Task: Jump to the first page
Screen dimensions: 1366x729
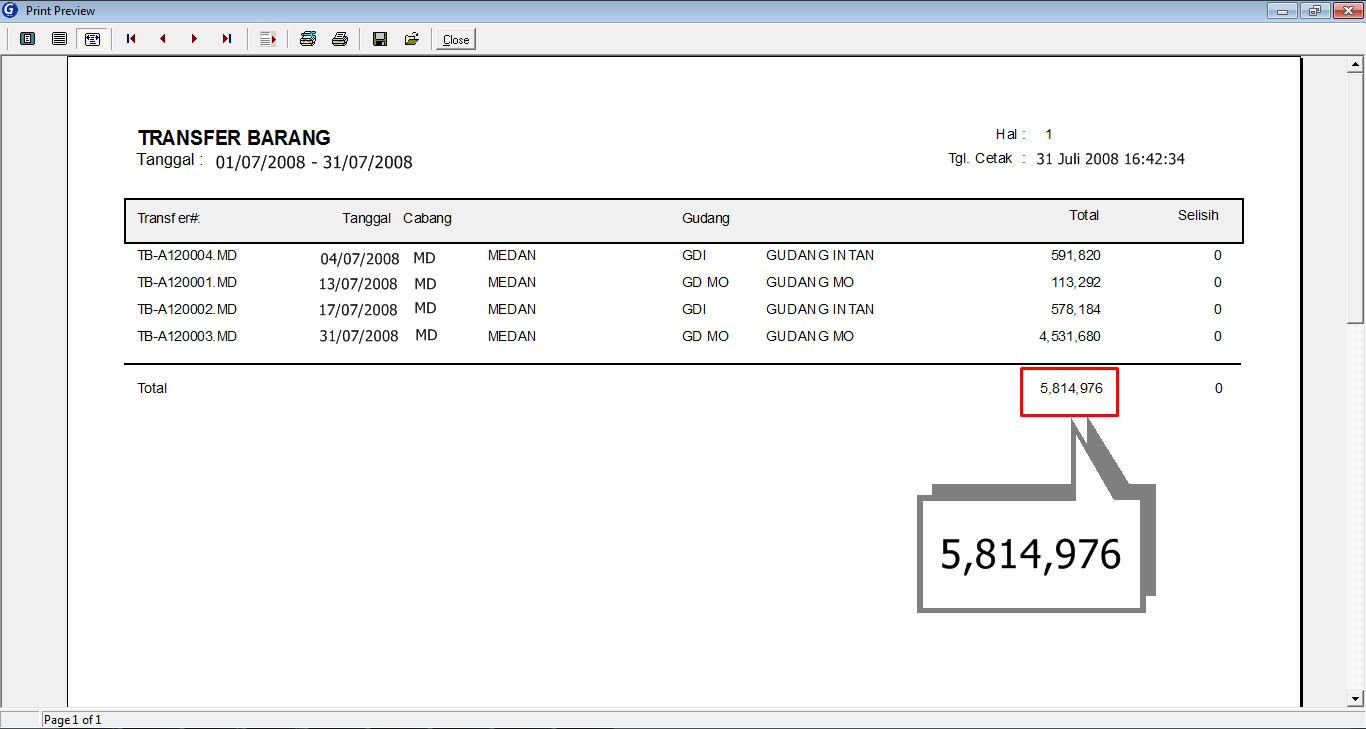Action: tap(131, 39)
